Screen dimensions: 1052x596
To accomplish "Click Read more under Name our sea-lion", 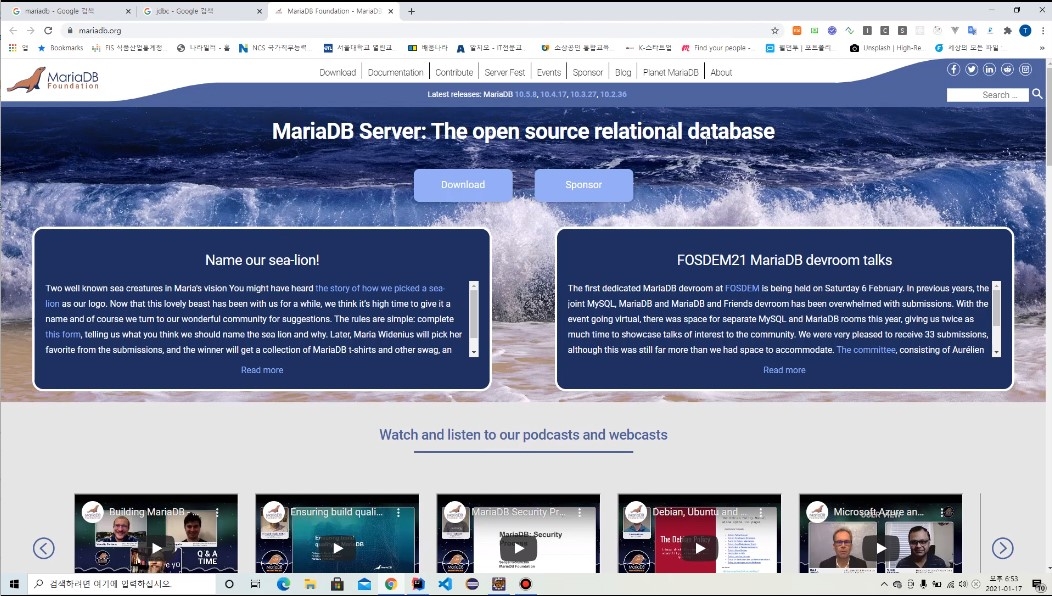I will (x=262, y=370).
